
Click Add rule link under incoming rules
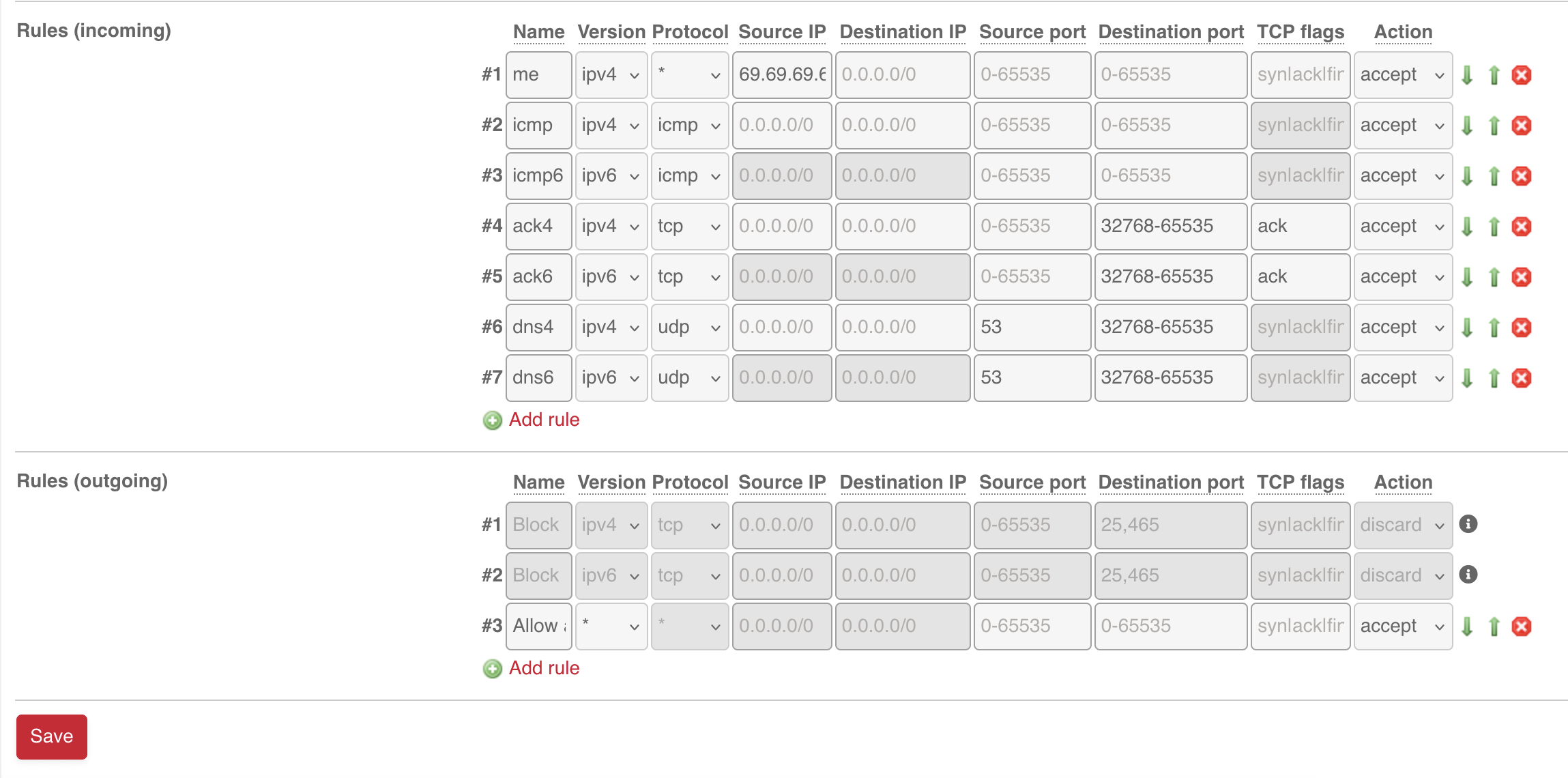544,420
